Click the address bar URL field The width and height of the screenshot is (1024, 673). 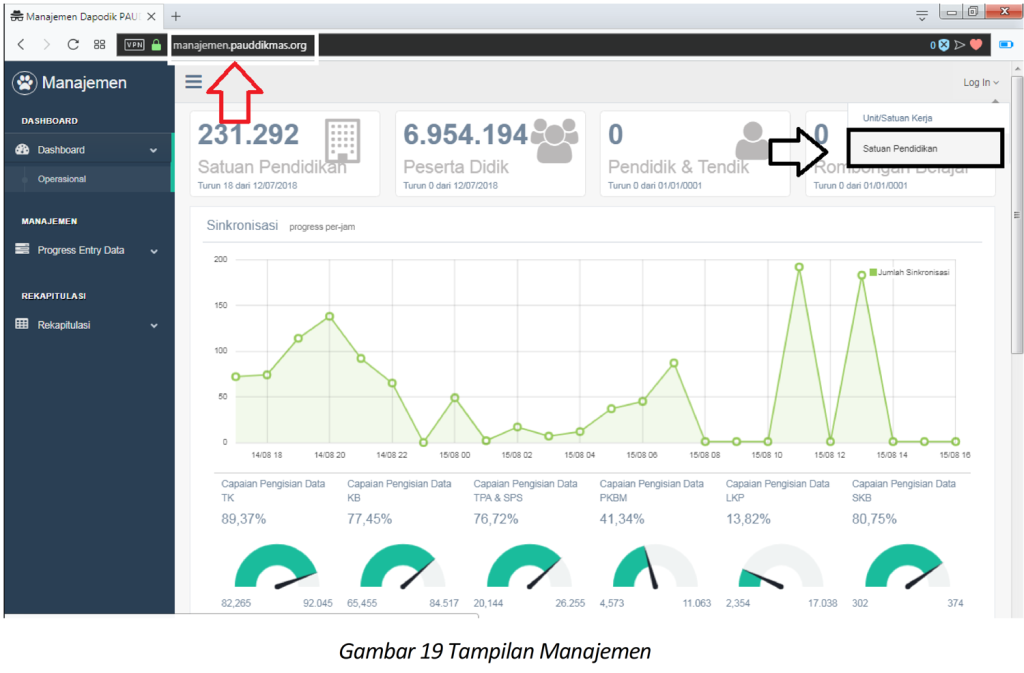pyautogui.click(x=500, y=45)
